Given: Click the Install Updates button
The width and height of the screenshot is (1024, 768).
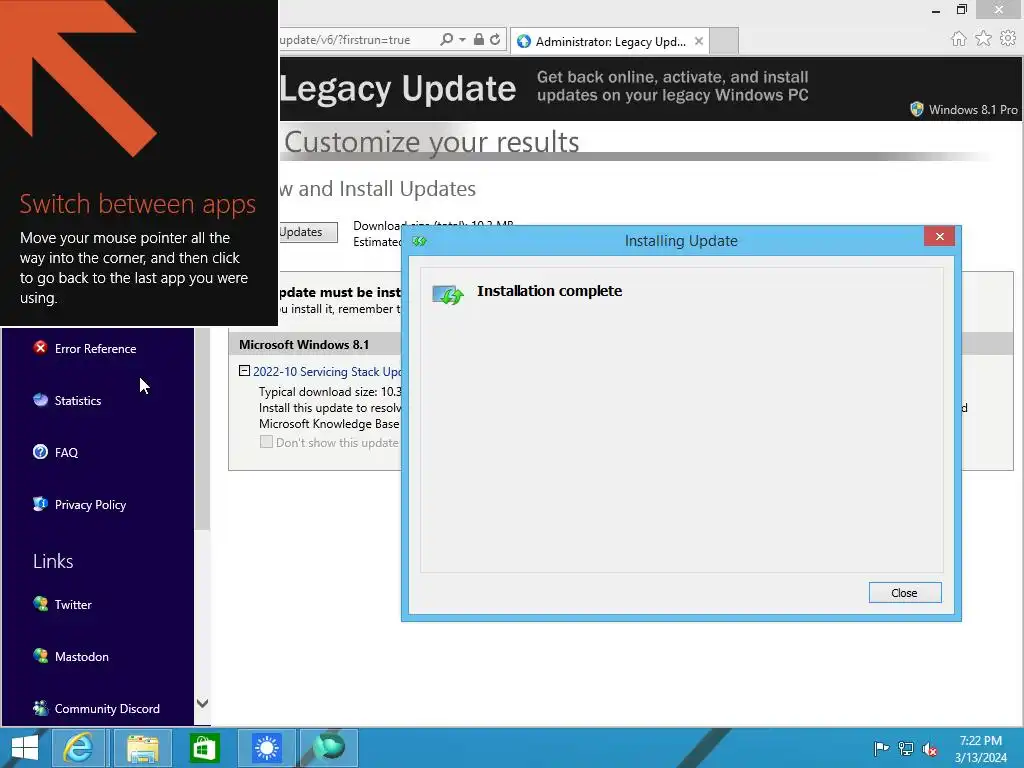Looking at the screenshot, I should tap(308, 232).
